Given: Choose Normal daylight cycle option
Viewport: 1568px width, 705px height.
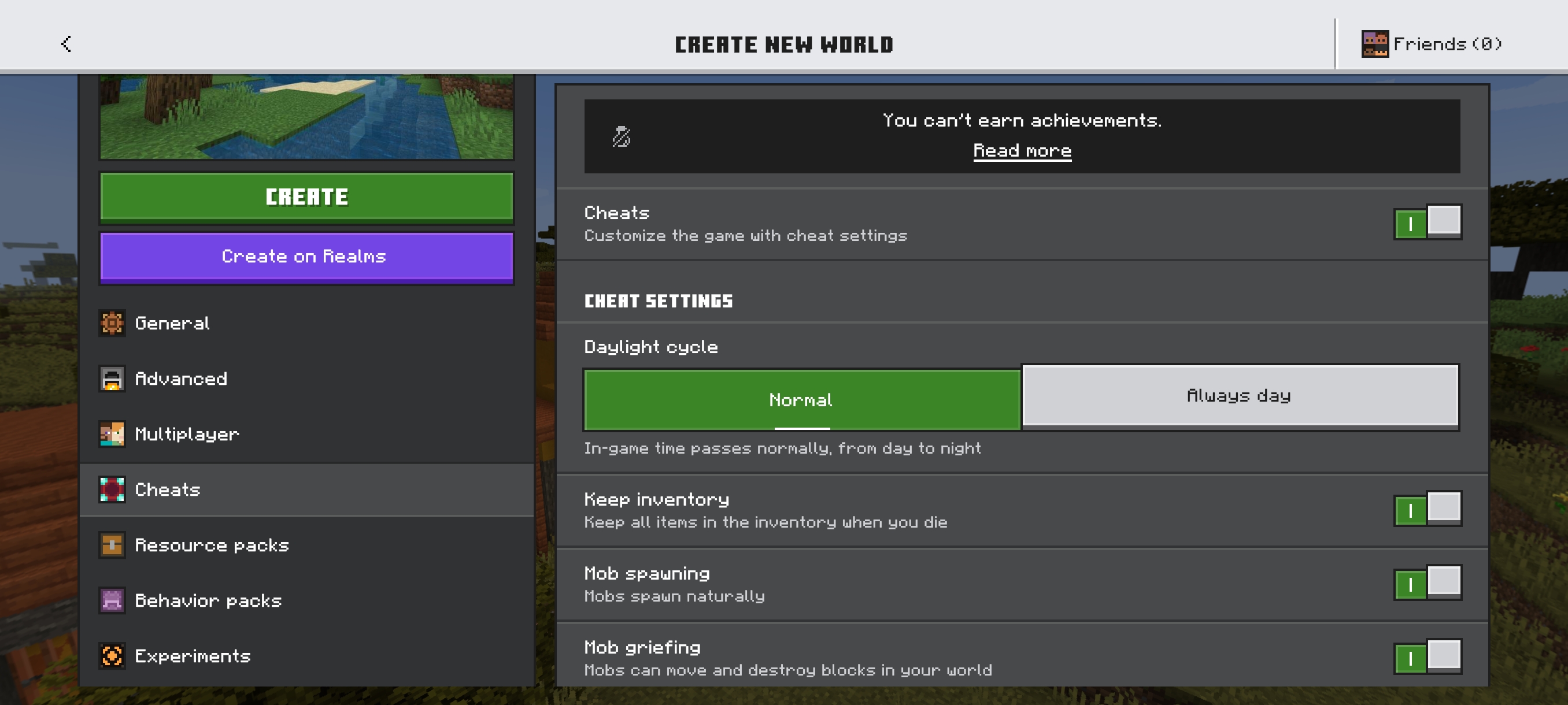Looking at the screenshot, I should 801,400.
